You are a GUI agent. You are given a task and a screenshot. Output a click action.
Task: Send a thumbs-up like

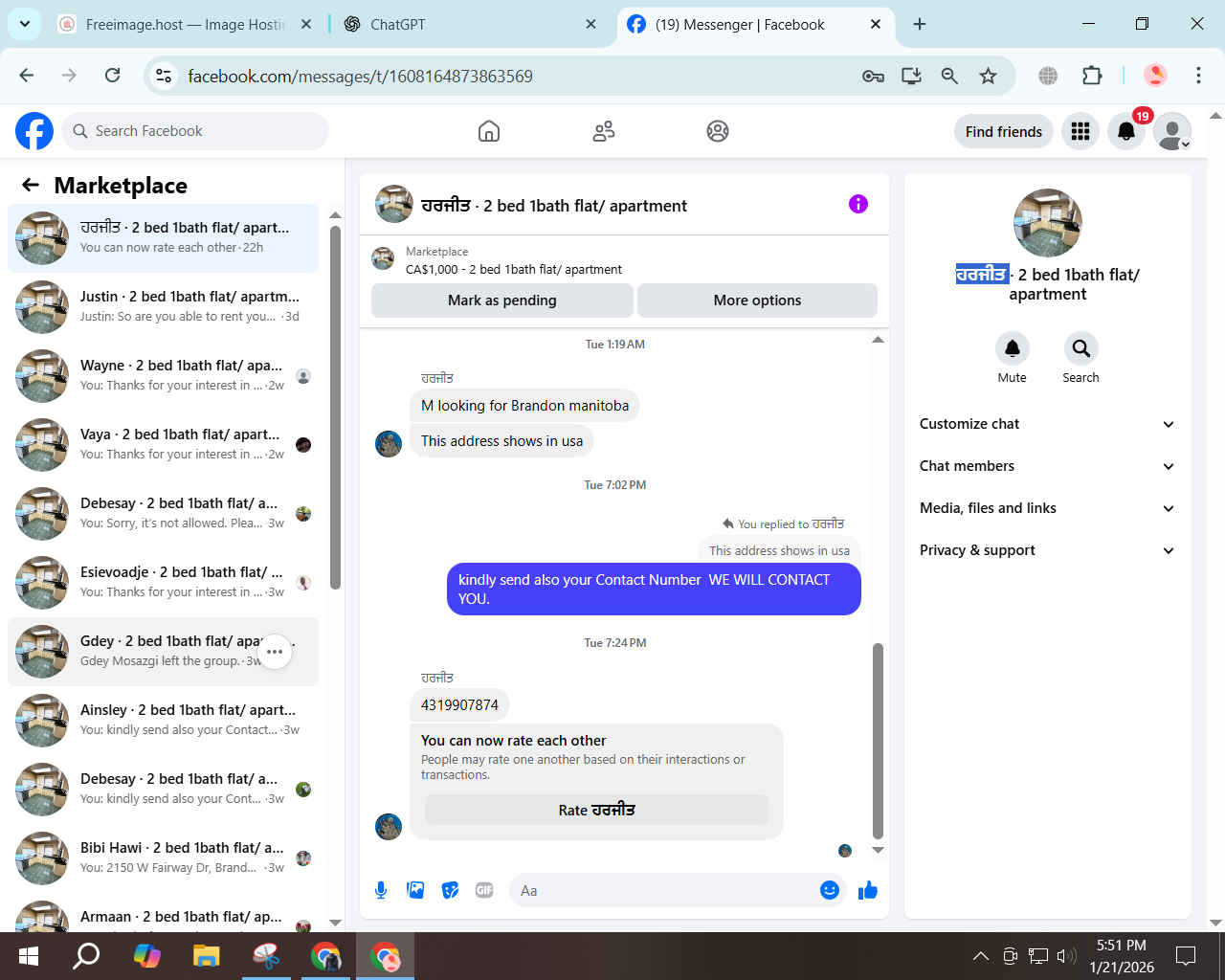868,890
